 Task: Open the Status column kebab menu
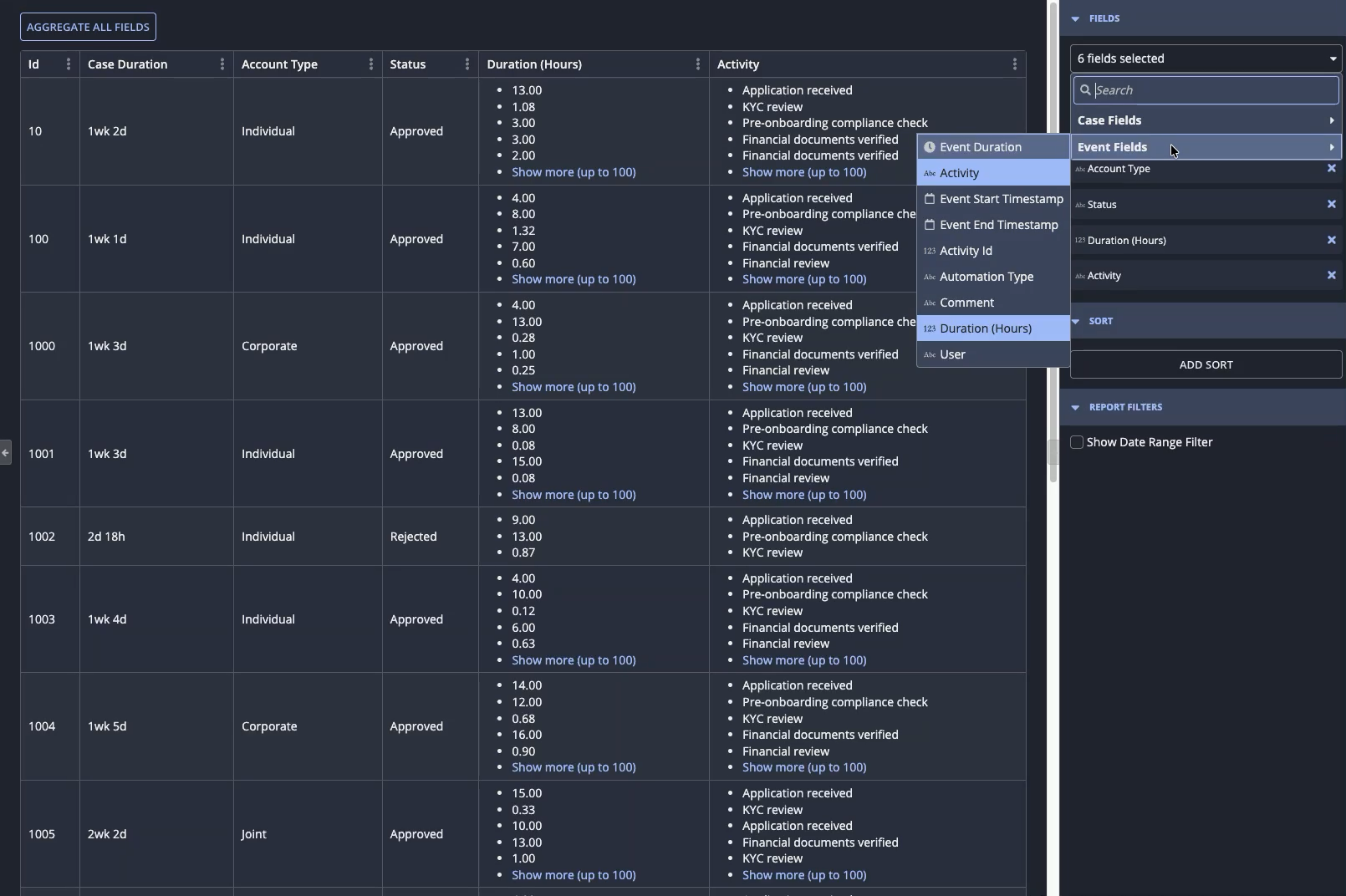(467, 64)
